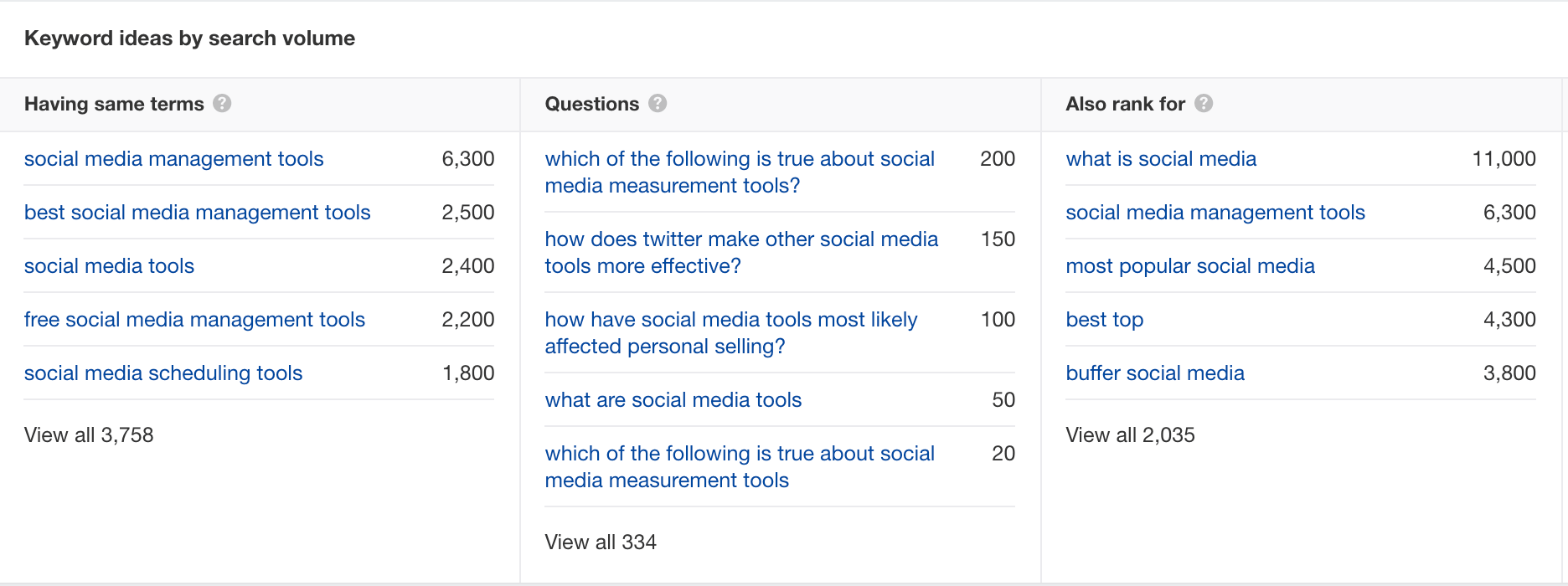Click the 'Keyword ideas by search volume' heading
This screenshot has width=1568, height=586.
pos(189,39)
